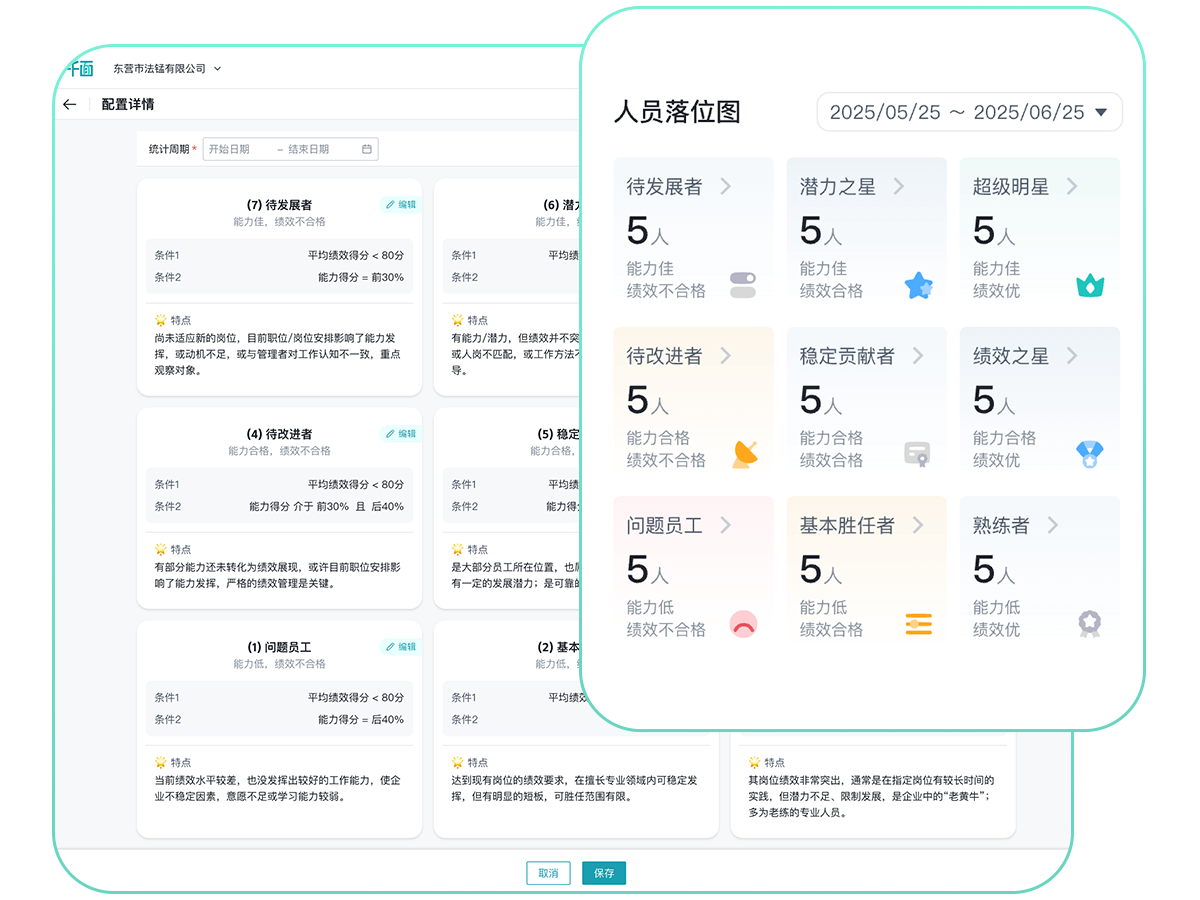Screen dimensions: 1200x900
Task: Click the toggle switch icon in 待发展者 card
Action: point(743,285)
